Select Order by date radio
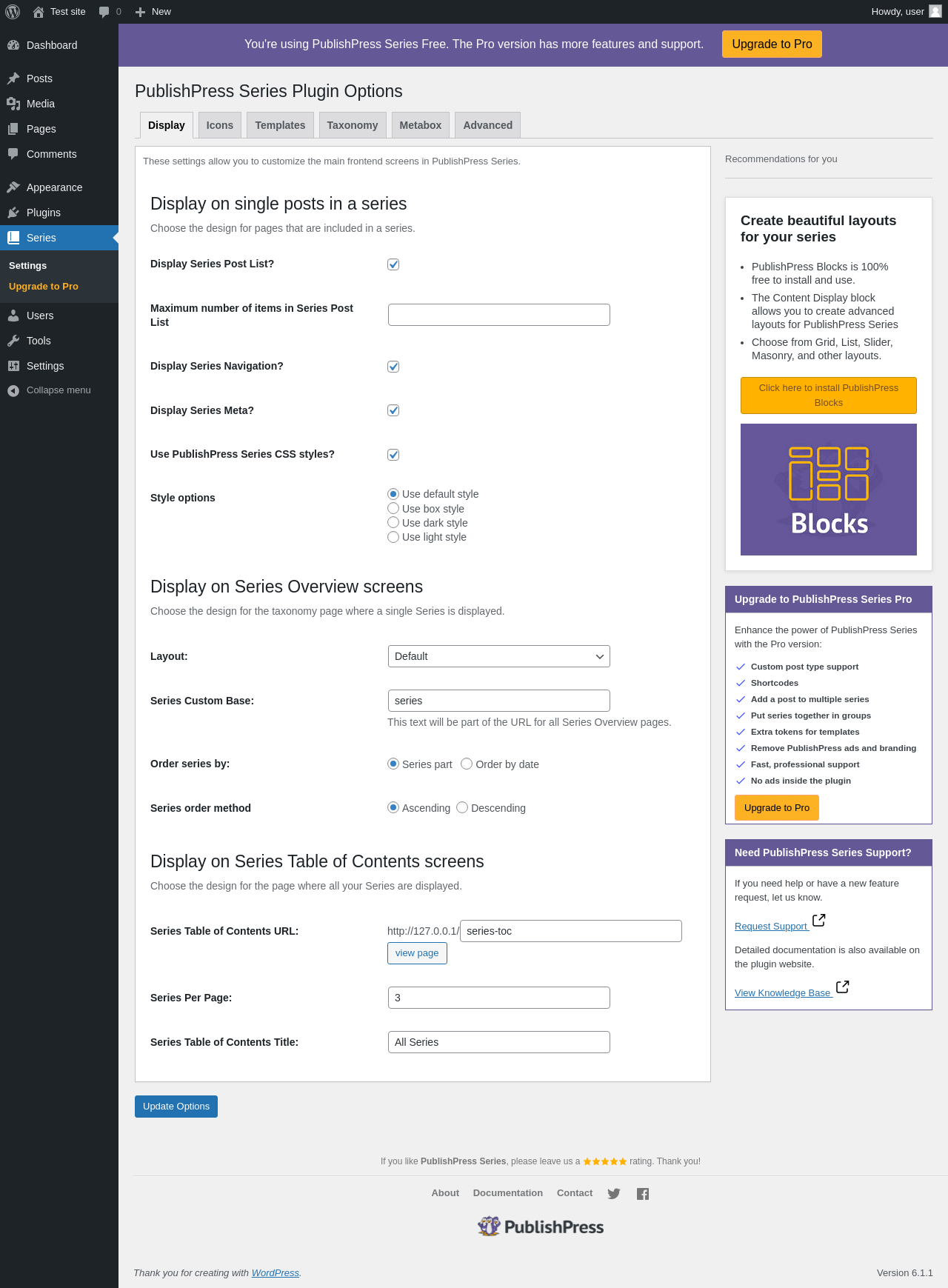948x1288 pixels. click(467, 764)
